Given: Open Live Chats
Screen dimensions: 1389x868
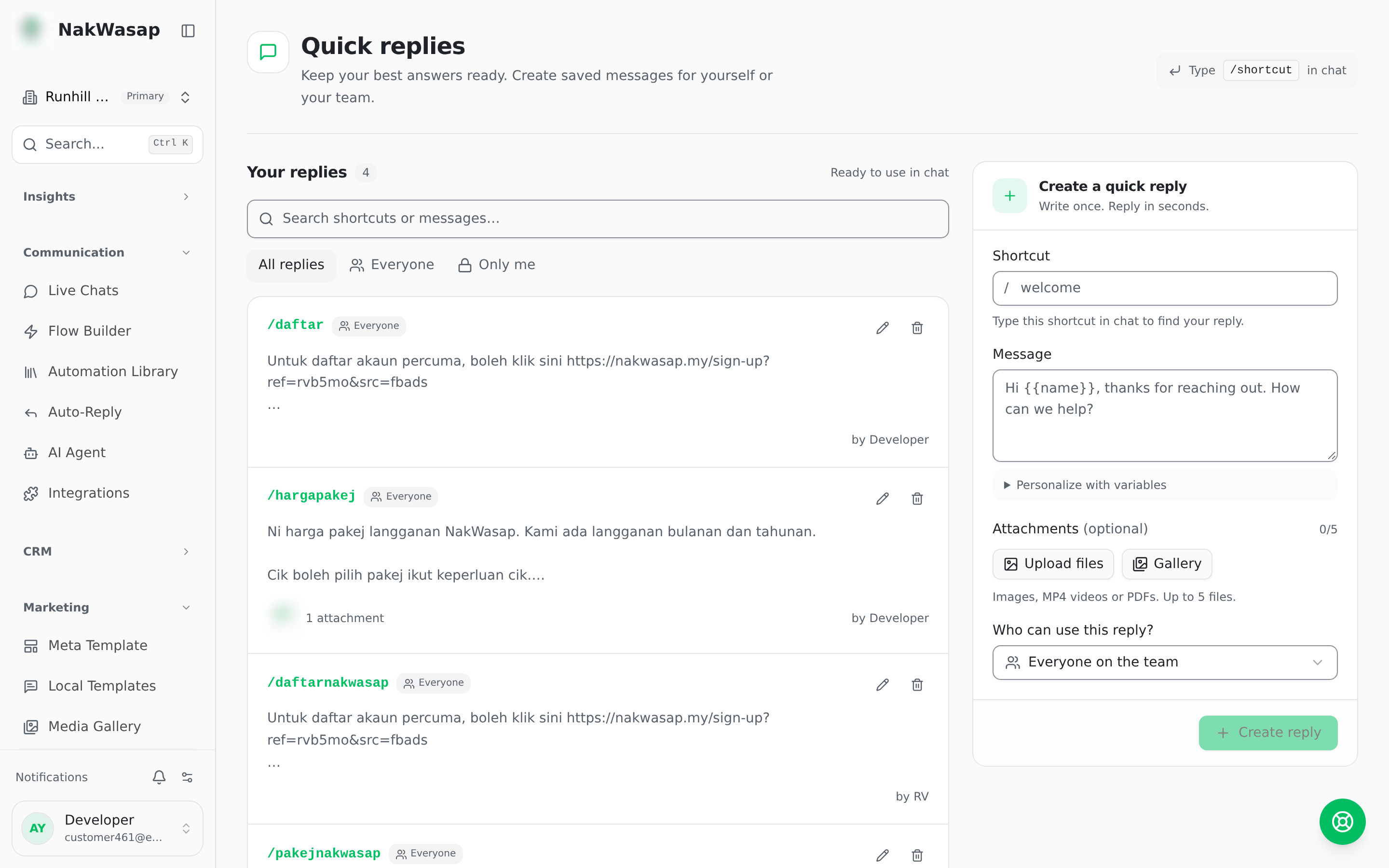Looking at the screenshot, I should click(x=107, y=290).
